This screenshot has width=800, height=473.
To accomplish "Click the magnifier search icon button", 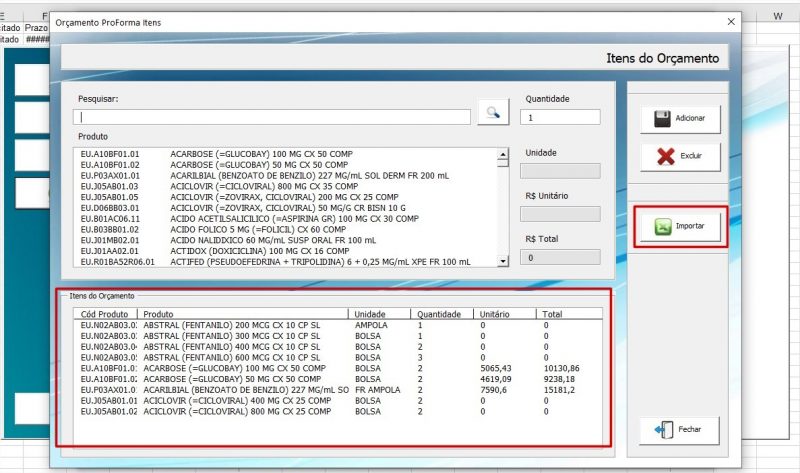I will (x=493, y=113).
